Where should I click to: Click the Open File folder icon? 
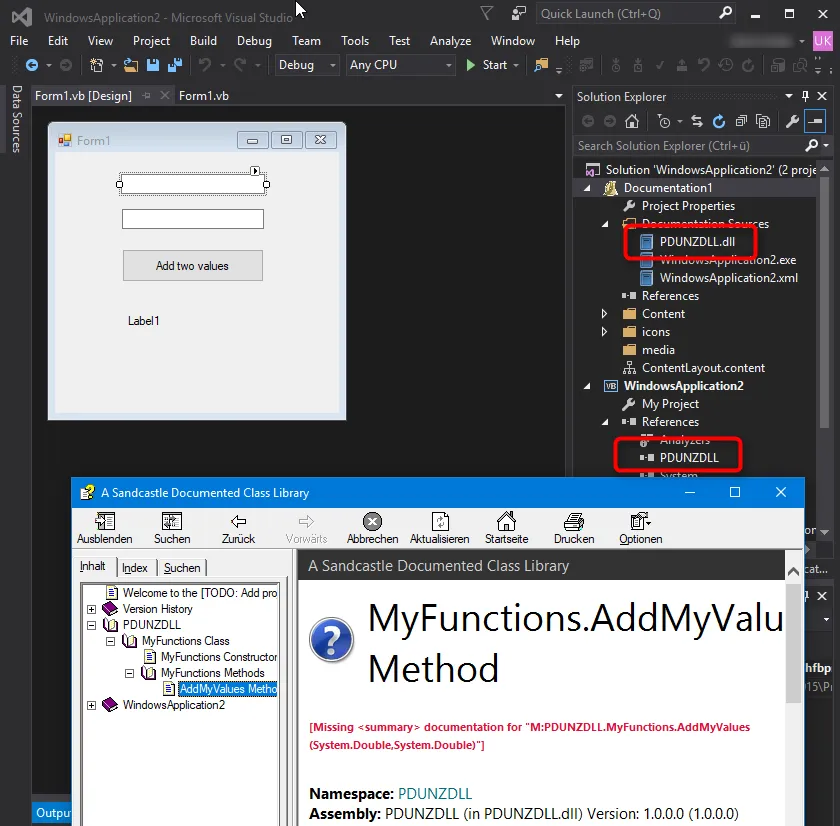click(x=131, y=65)
